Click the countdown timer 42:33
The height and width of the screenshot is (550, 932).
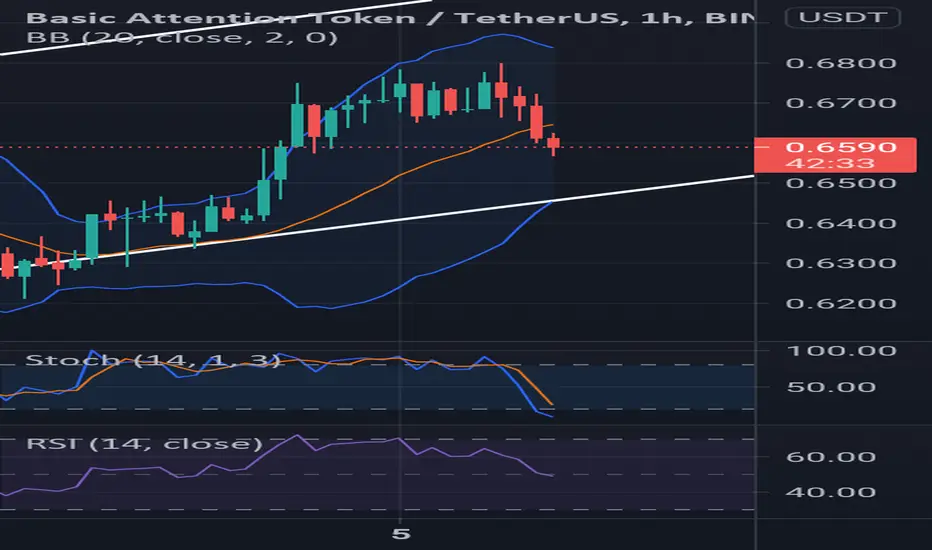830,164
